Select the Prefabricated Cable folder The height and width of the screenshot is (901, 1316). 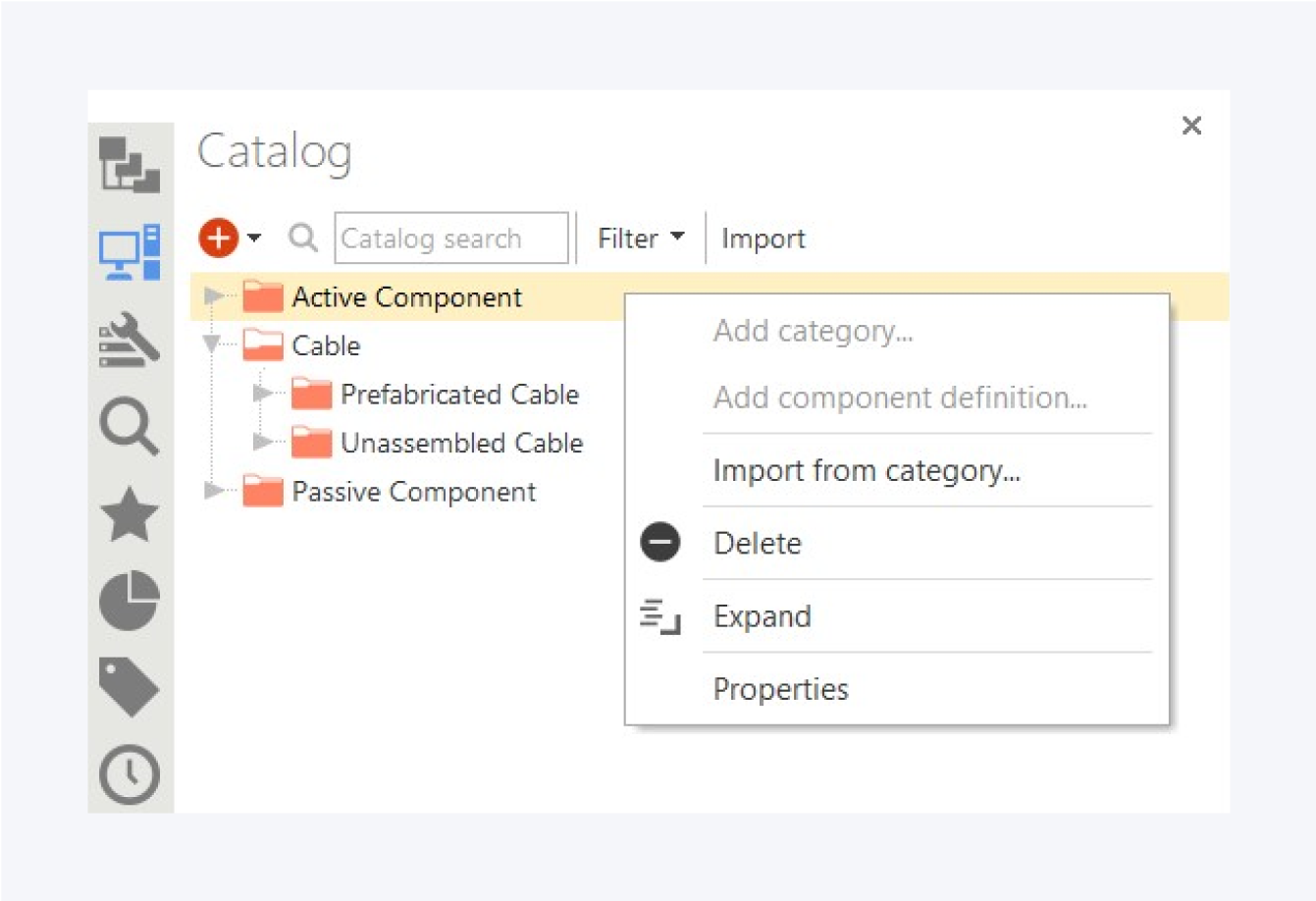tap(458, 395)
